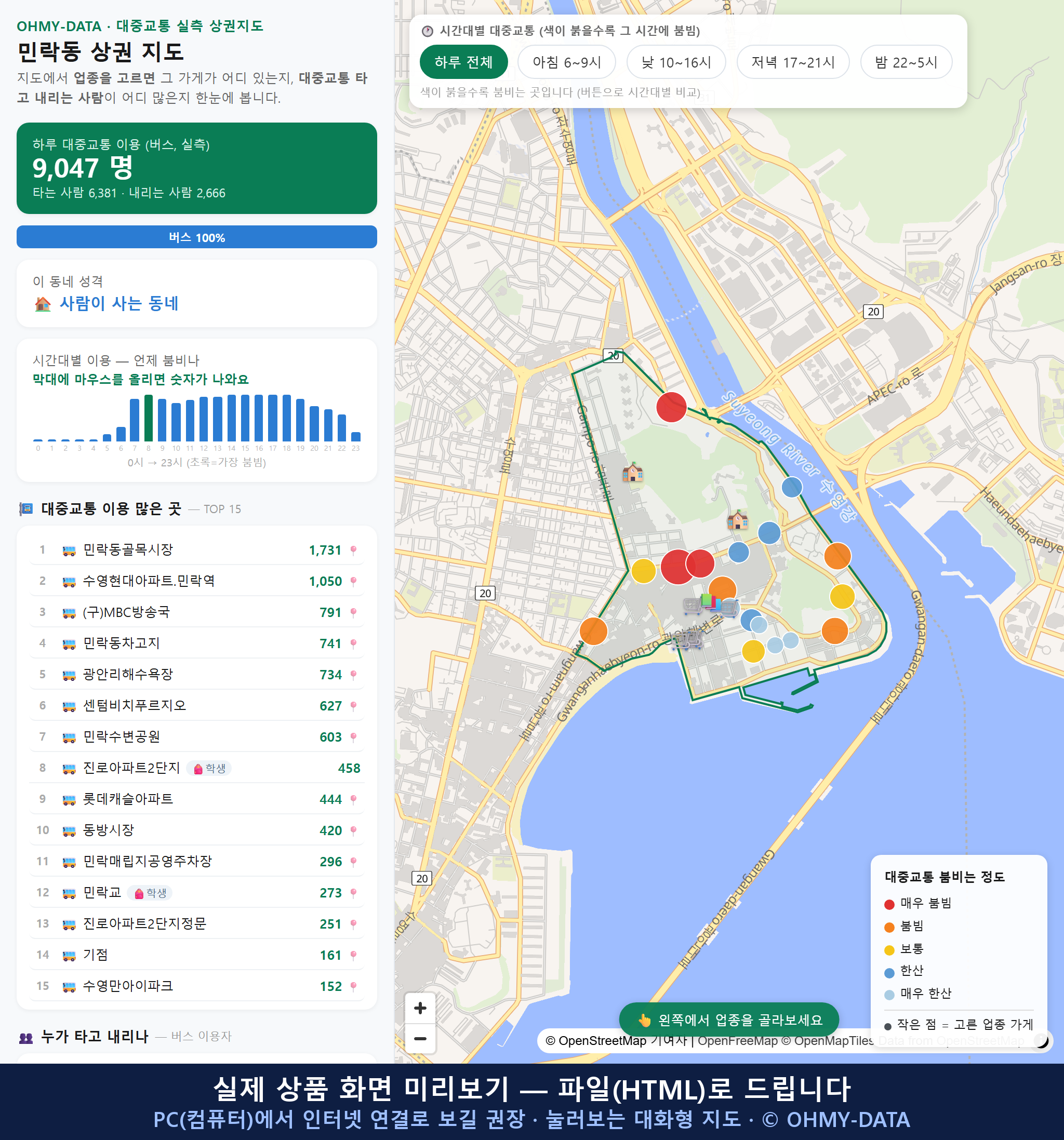
Task: Click the 누가 타고 내리나 section heading
Action: pyautogui.click(x=95, y=1036)
